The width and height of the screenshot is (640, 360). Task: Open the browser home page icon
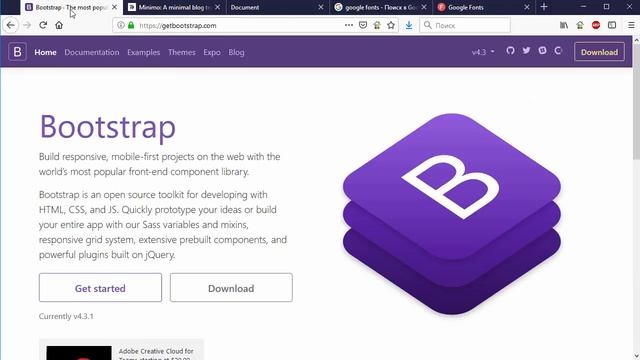pos(59,25)
